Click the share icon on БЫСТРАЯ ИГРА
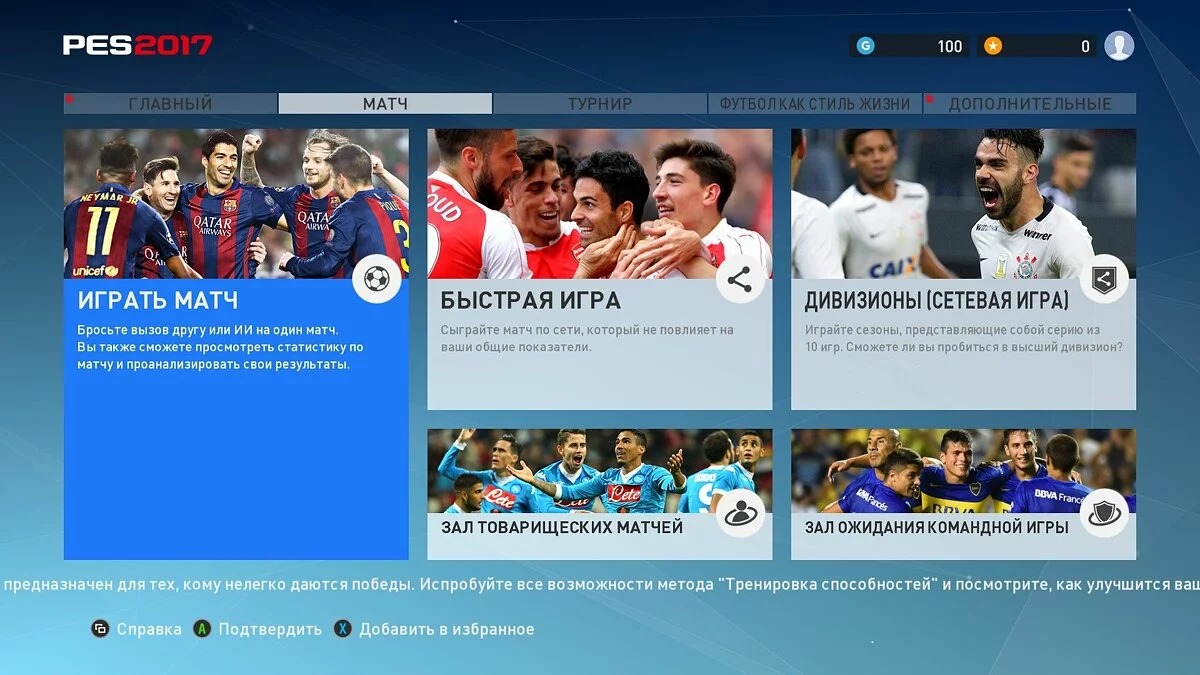Screen dimensions: 1200x675 click(740, 279)
